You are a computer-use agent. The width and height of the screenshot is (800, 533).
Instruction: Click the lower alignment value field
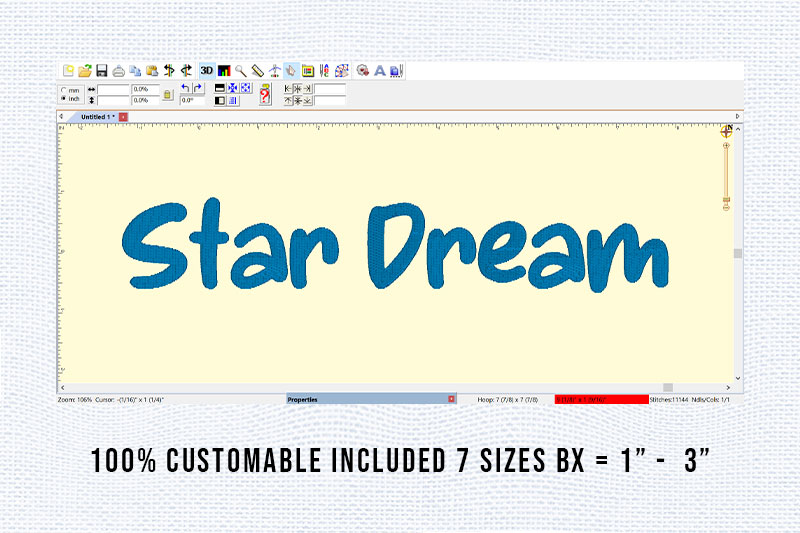coord(330,101)
